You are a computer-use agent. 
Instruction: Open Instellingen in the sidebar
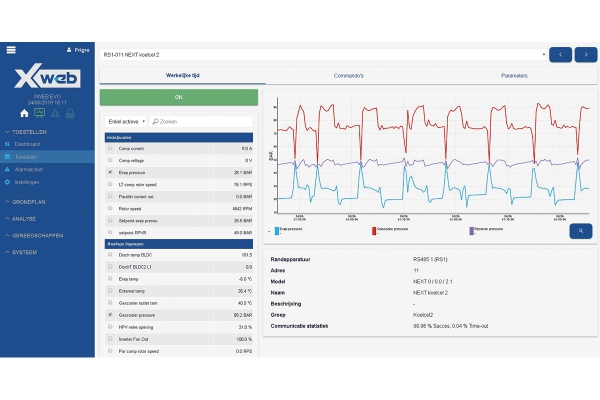(27, 182)
